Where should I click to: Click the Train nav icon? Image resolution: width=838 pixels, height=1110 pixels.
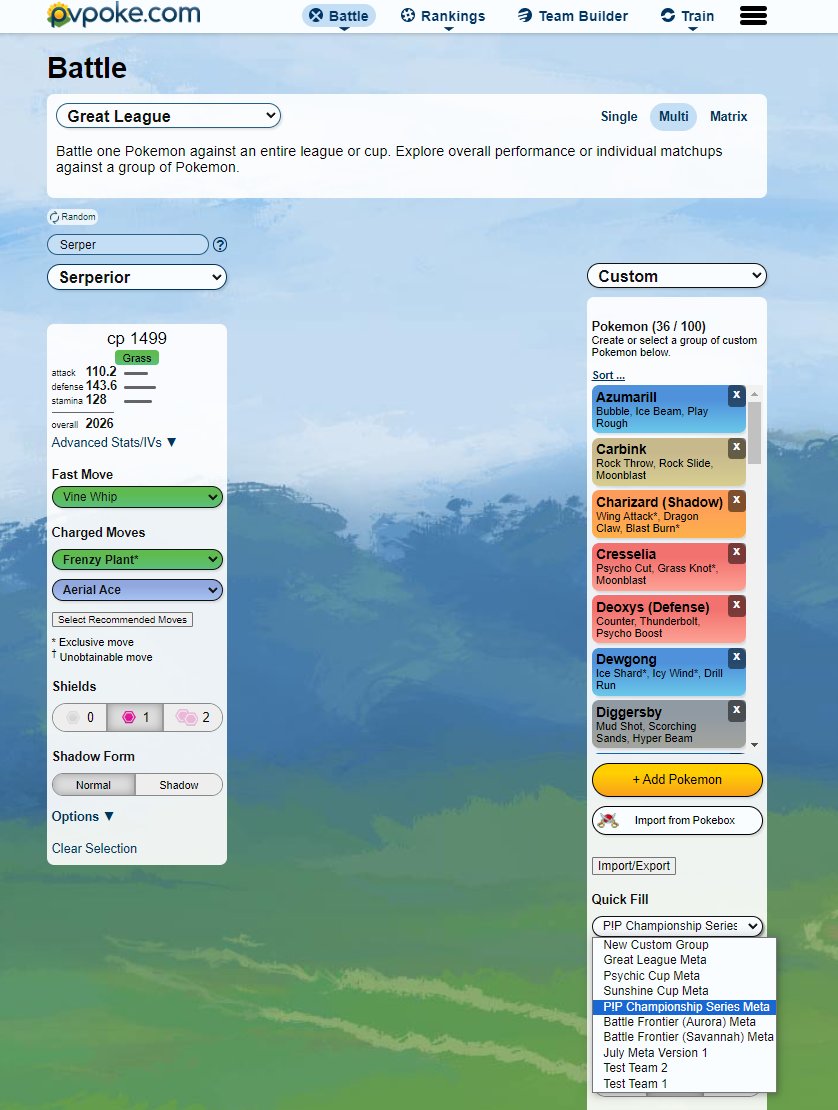[x=667, y=16]
